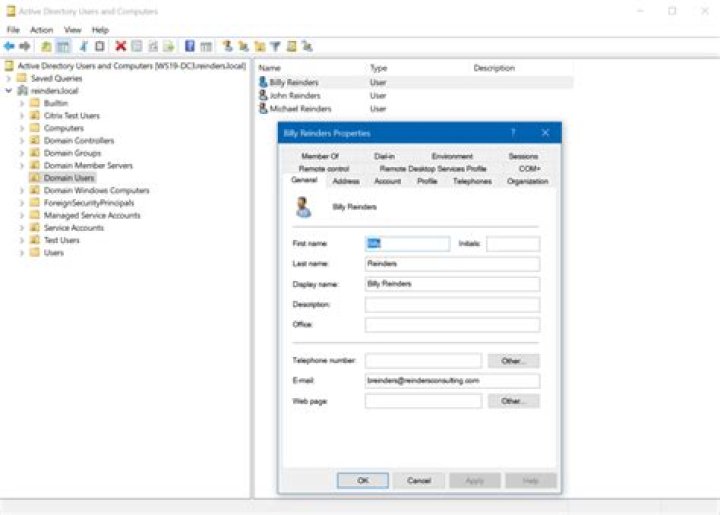Click the Office input field
The image size is (720, 515).
click(452, 325)
